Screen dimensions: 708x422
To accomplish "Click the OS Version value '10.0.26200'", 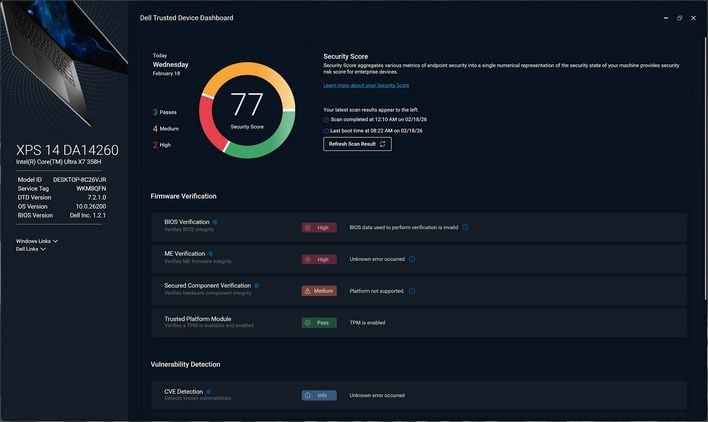I will pyautogui.click(x=91, y=207).
